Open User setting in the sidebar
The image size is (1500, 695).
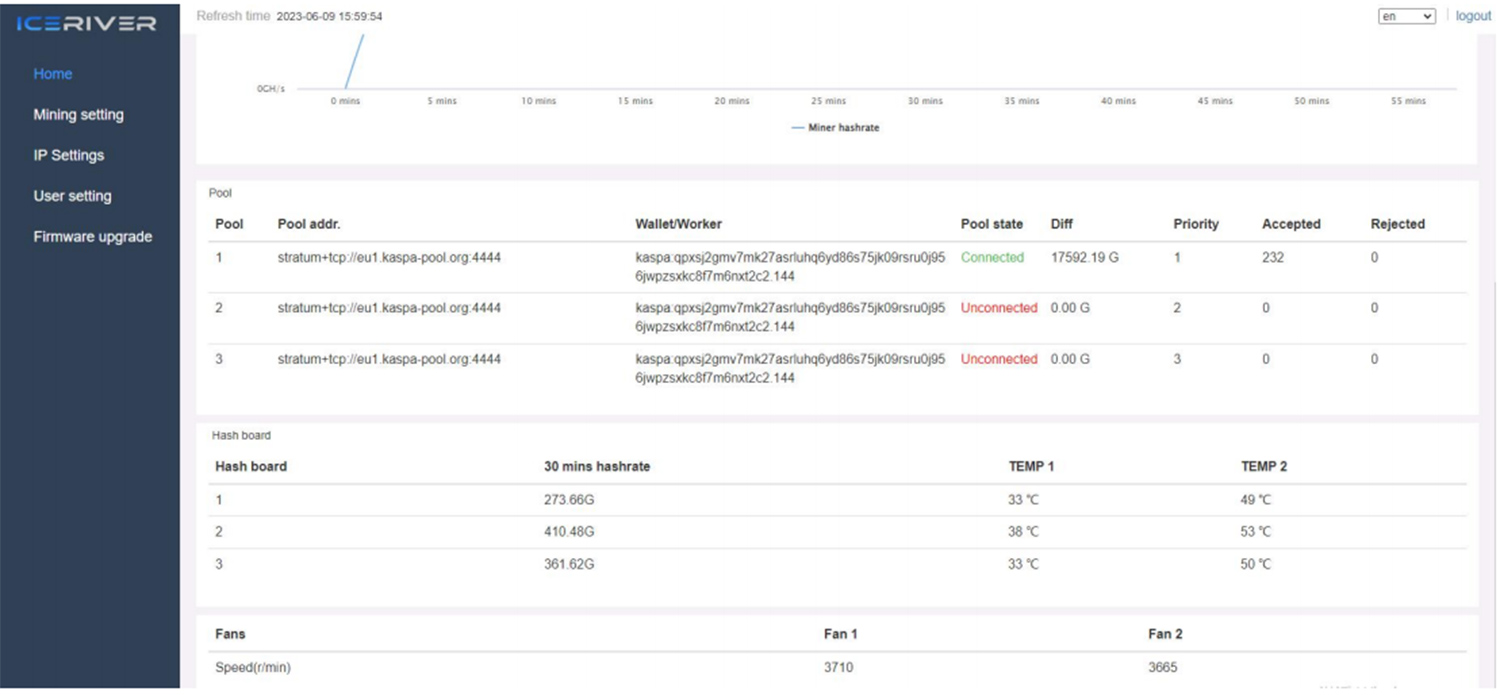click(72, 196)
